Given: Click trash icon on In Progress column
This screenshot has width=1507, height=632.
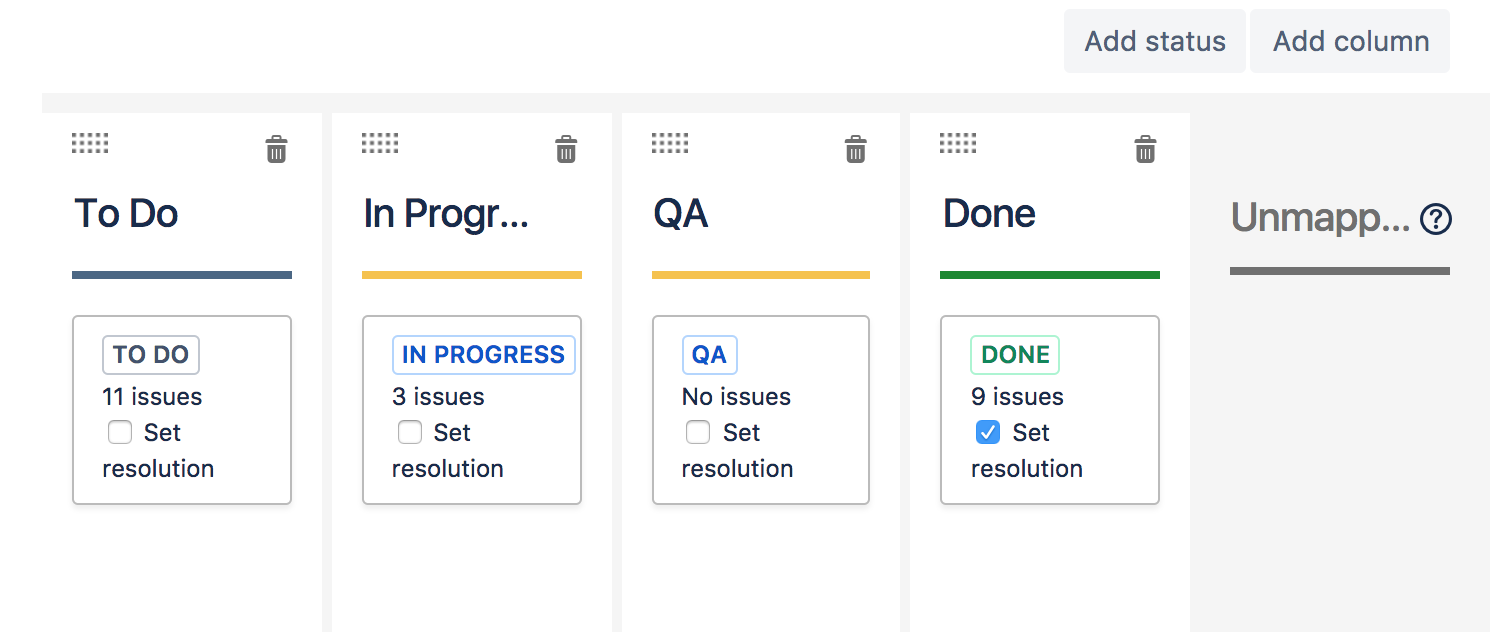Looking at the screenshot, I should (566, 150).
